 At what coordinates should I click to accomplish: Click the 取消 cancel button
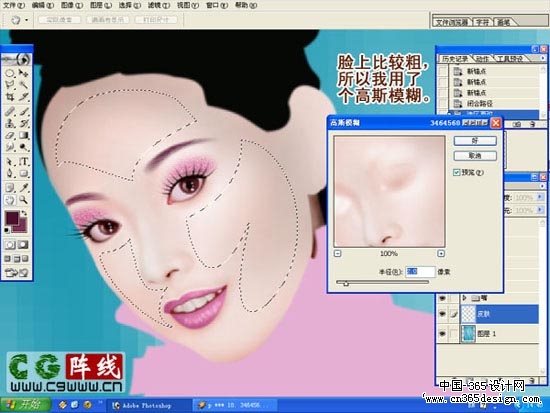tap(475, 155)
